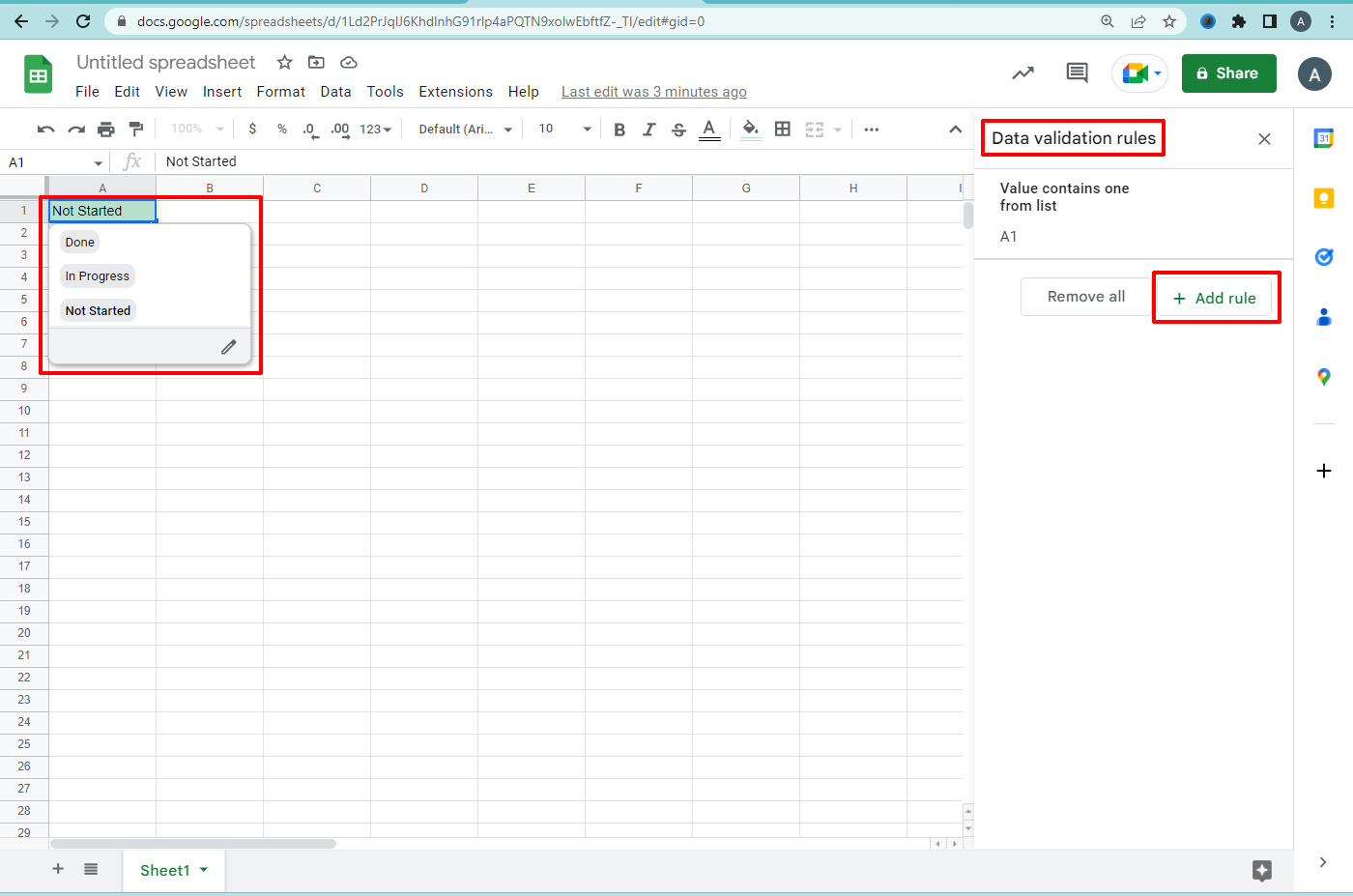This screenshot has height=896, width=1353.
Task: Expand the font size dropdown
Action: coord(586,130)
